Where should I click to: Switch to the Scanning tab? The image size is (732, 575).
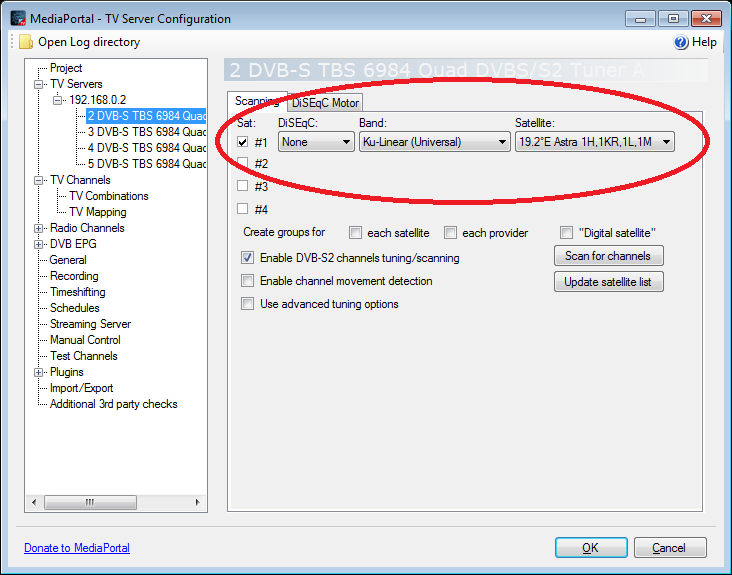[257, 101]
